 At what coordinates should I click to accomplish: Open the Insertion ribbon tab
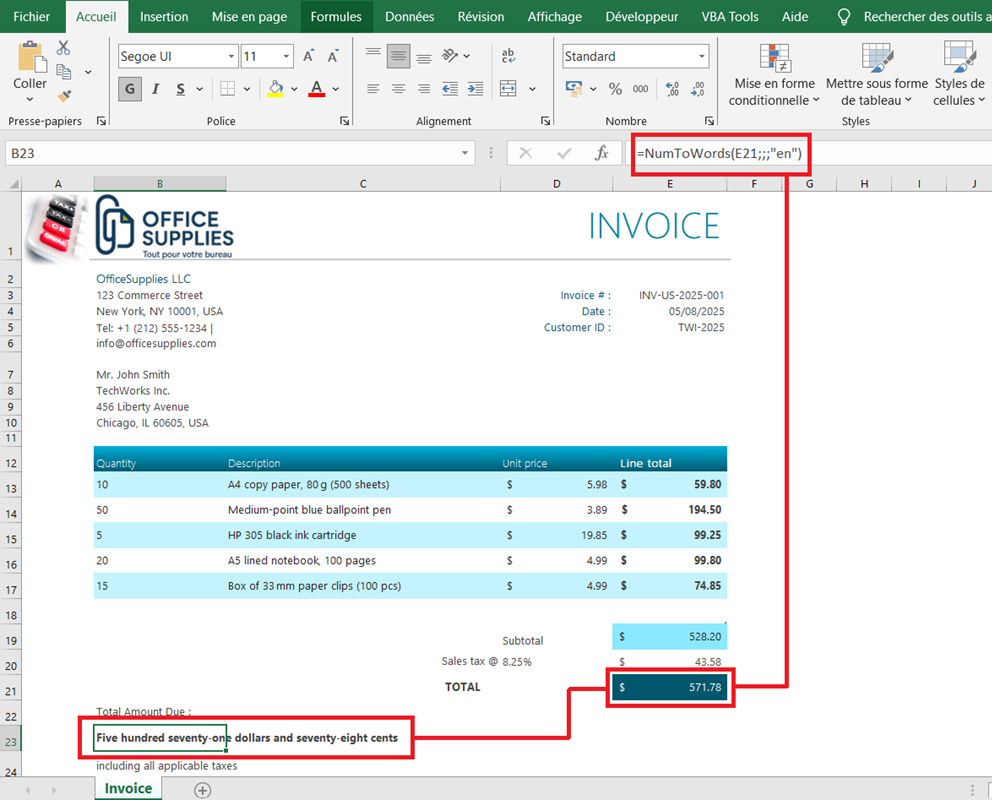[164, 17]
